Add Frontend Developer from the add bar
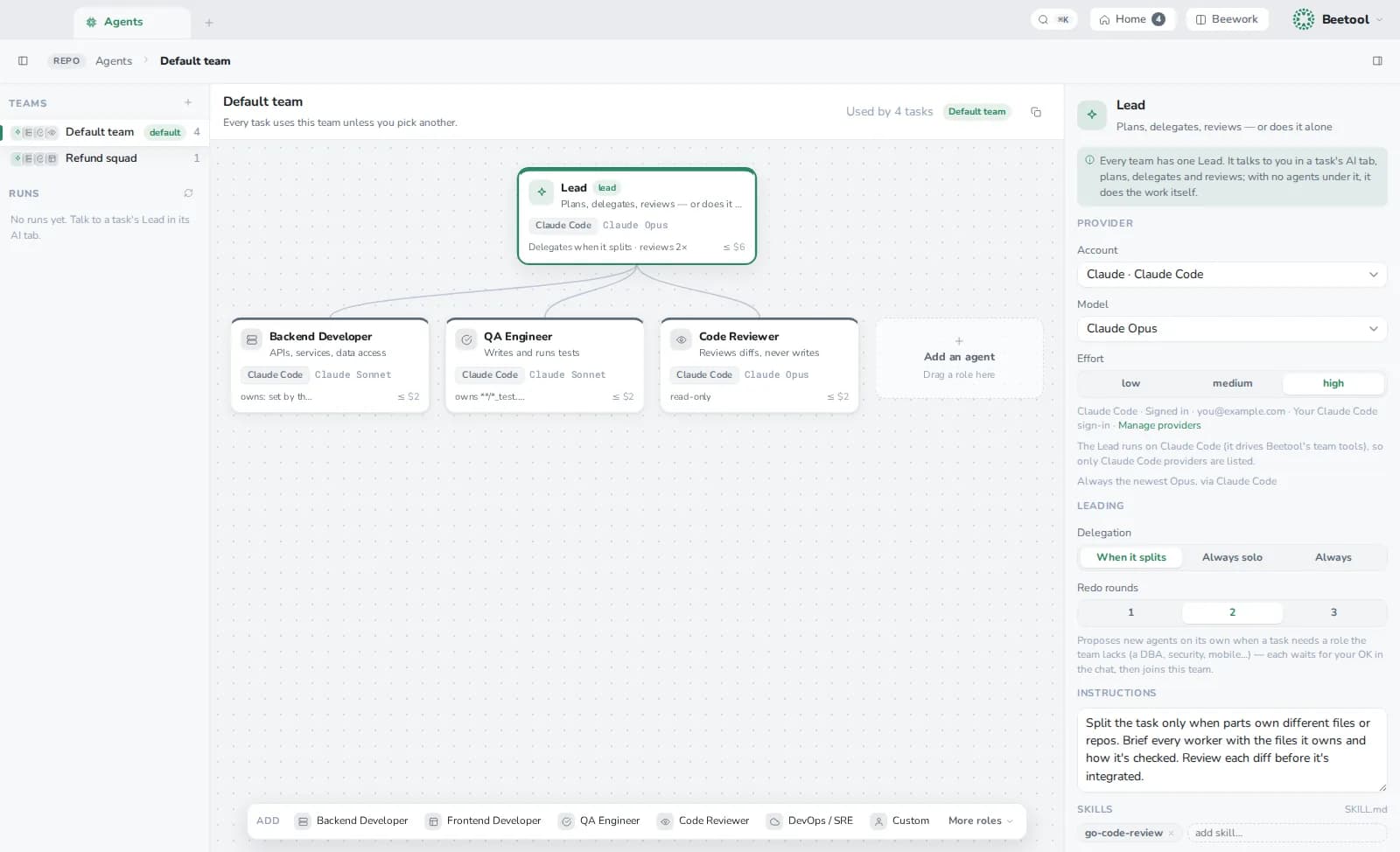The width and height of the screenshot is (1400, 852). click(484, 821)
